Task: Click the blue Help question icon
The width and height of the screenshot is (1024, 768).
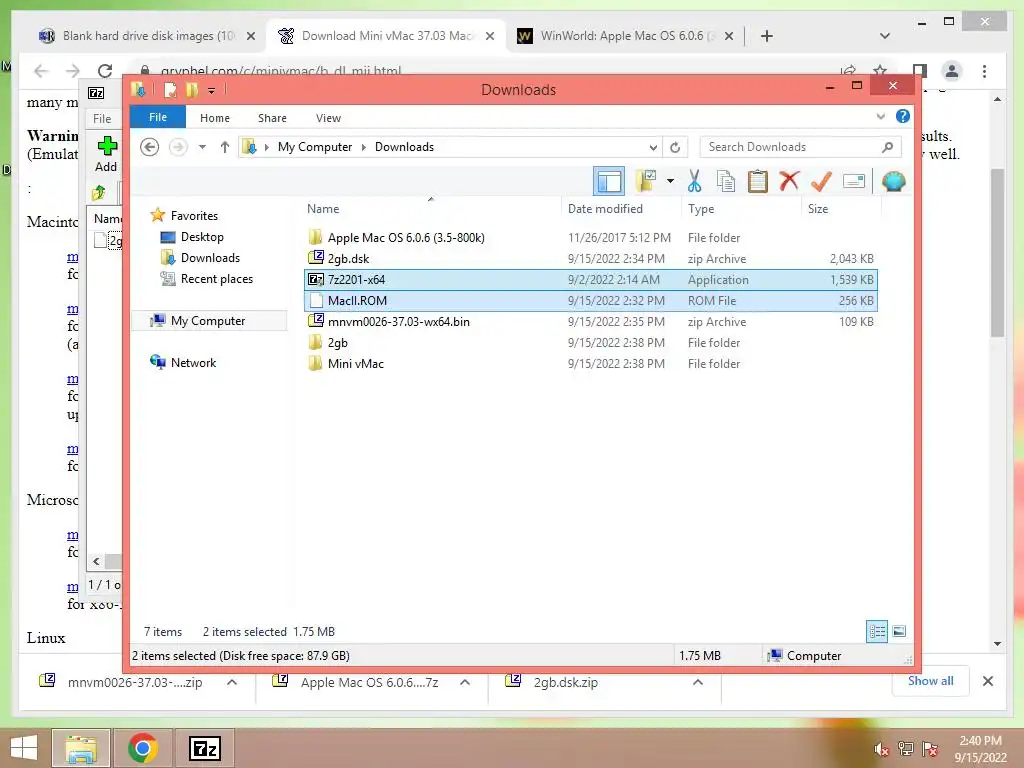Action: pos(903,116)
